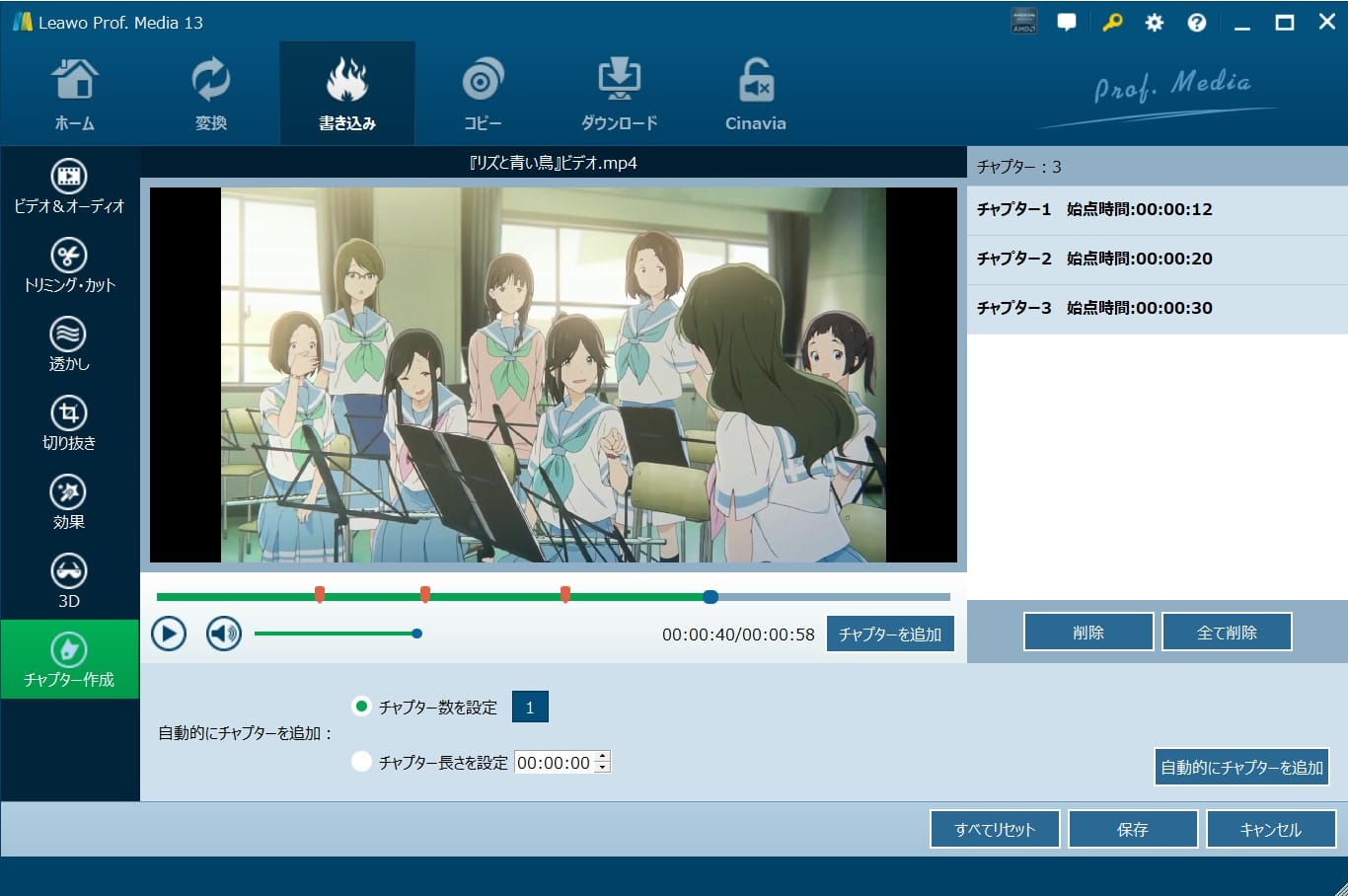Click the volume slider handle
Viewport: 1348px width, 896px height.
[x=417, y=634]
